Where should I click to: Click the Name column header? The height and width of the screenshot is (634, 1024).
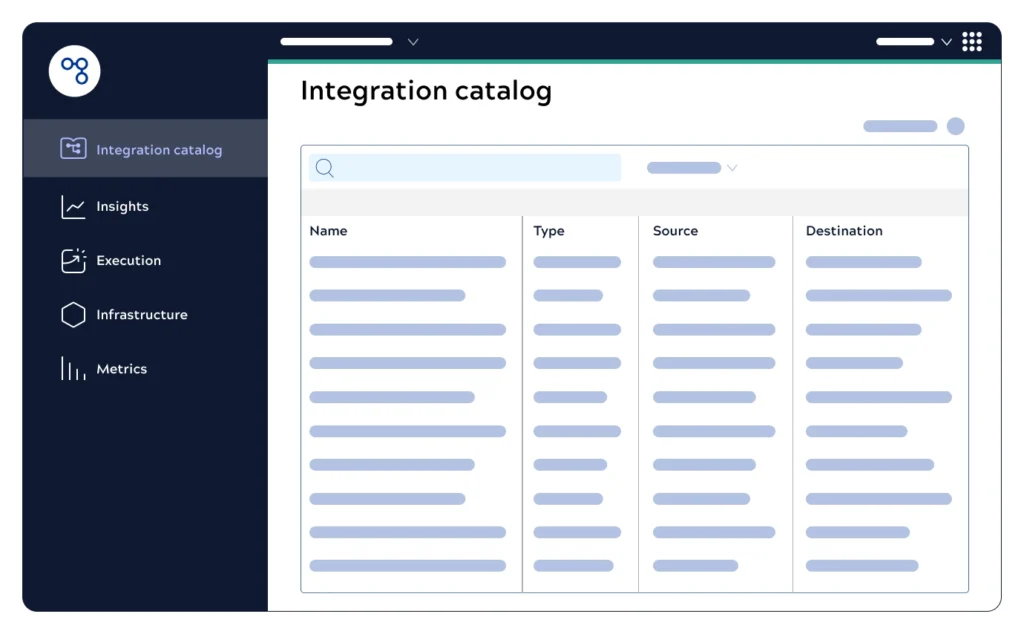[328, 230]
